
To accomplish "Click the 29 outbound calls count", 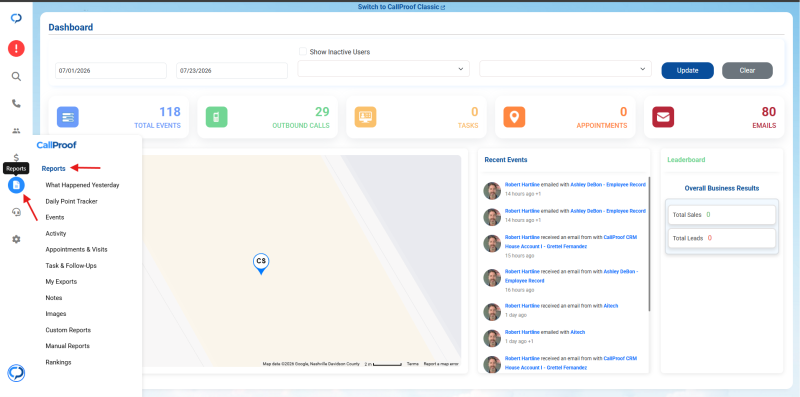I will pos(322,112).
